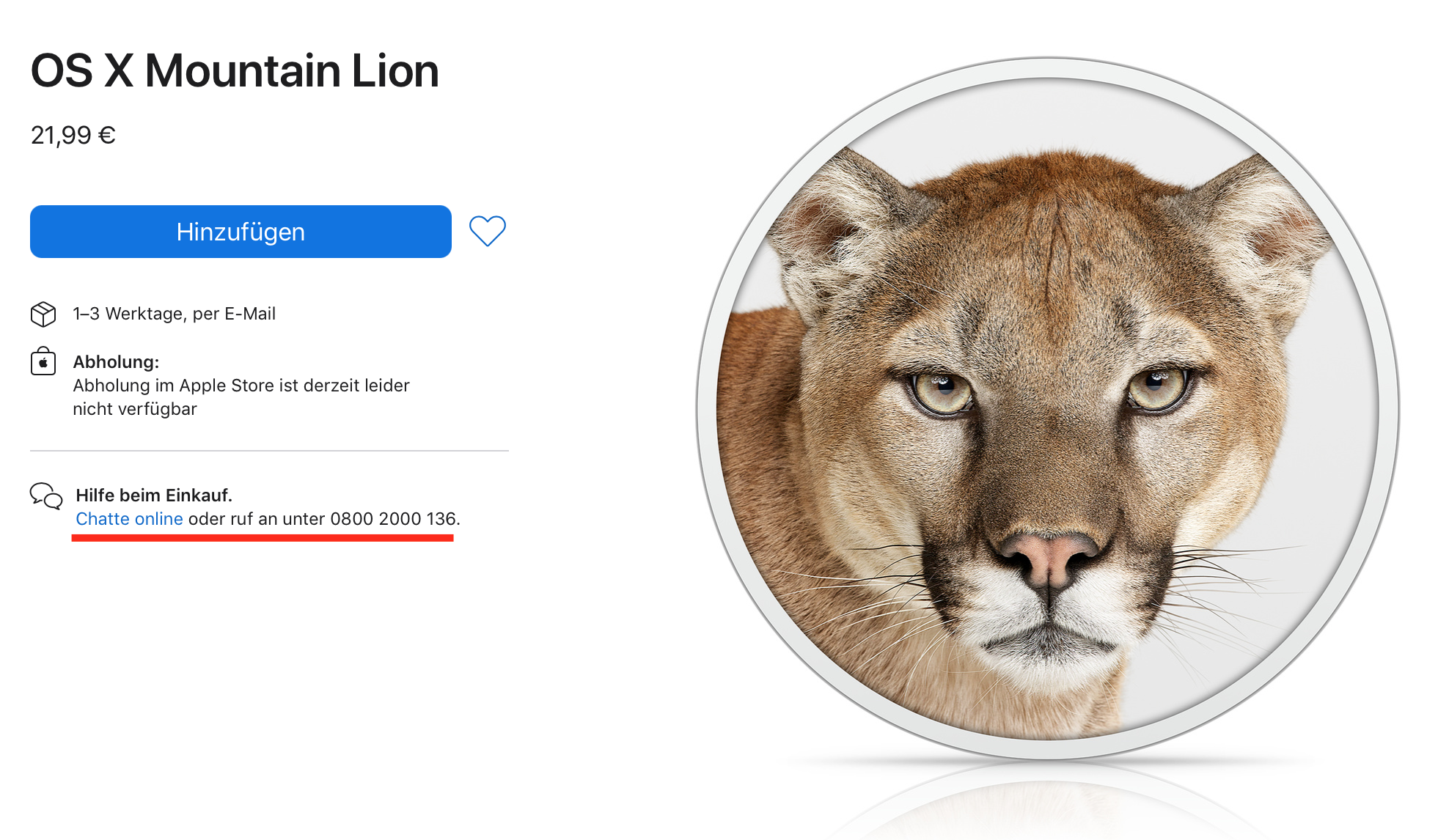Screen dimensions: 1449x840
Task: Open the Chatte online link
Action: (x=129, y=519)
